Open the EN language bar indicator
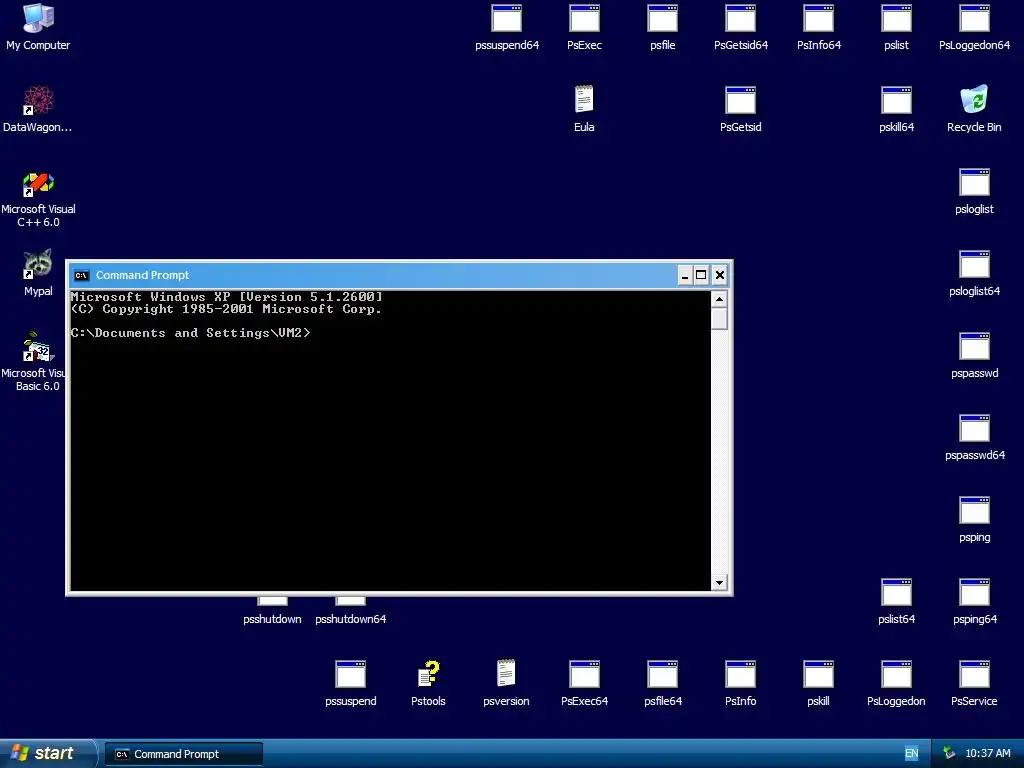This screenshot has height=768, width=1024. 912,754
